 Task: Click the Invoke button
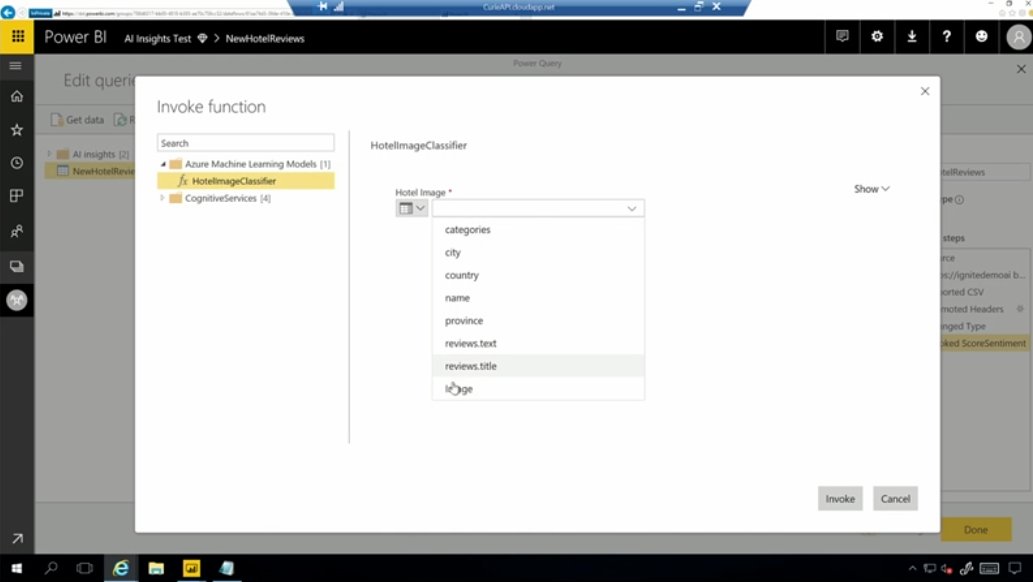[x=839, y=498]
